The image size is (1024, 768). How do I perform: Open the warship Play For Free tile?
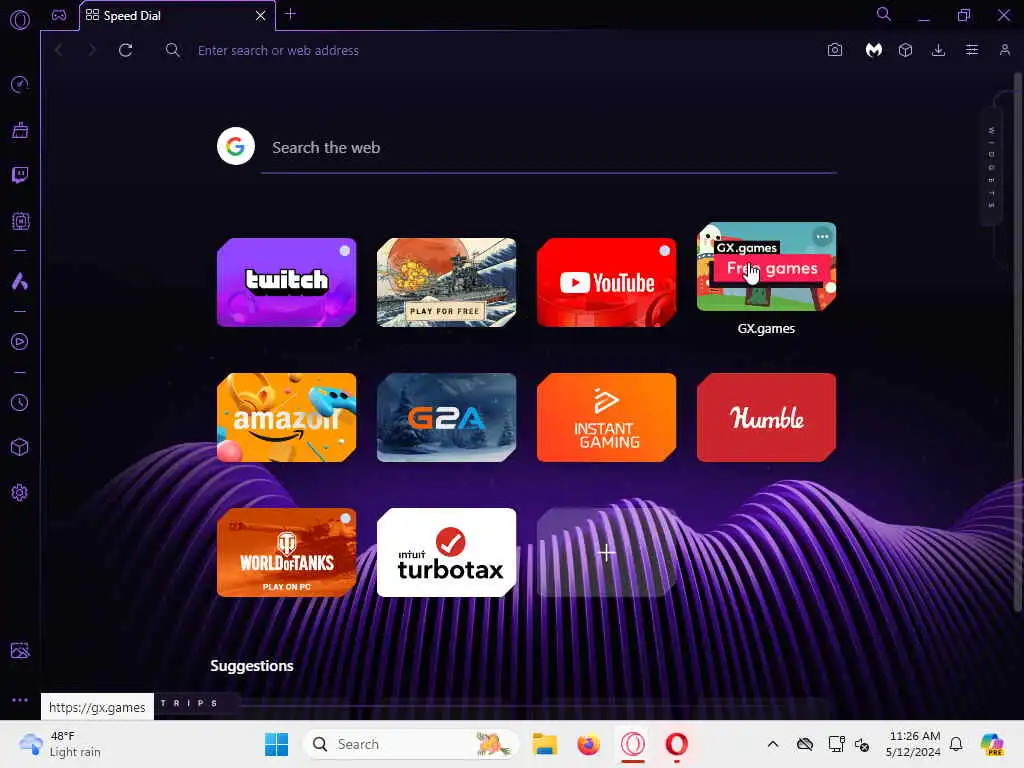447,282
